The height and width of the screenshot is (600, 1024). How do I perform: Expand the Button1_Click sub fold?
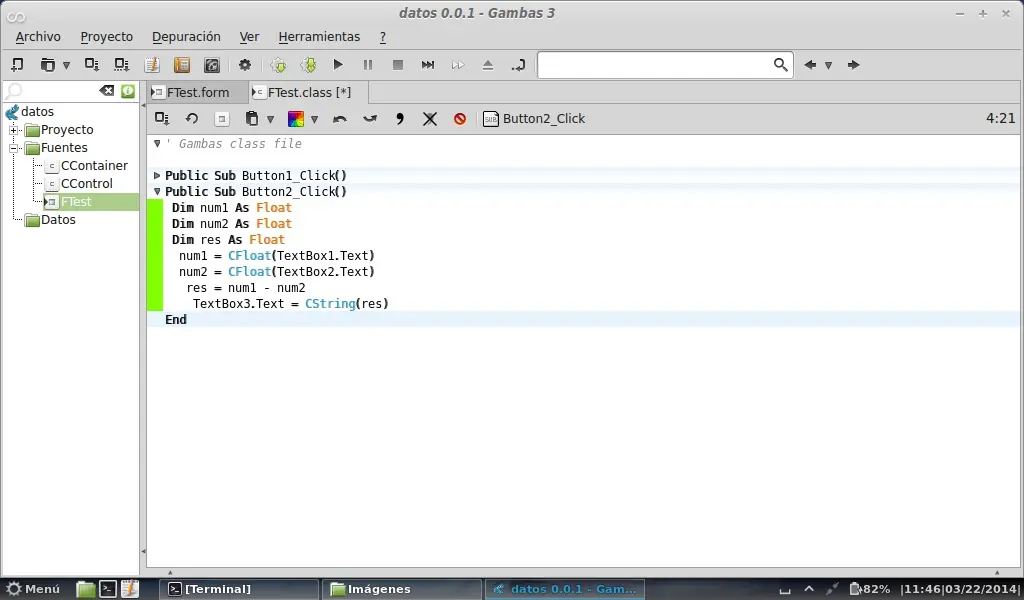[x=157, y=176]
